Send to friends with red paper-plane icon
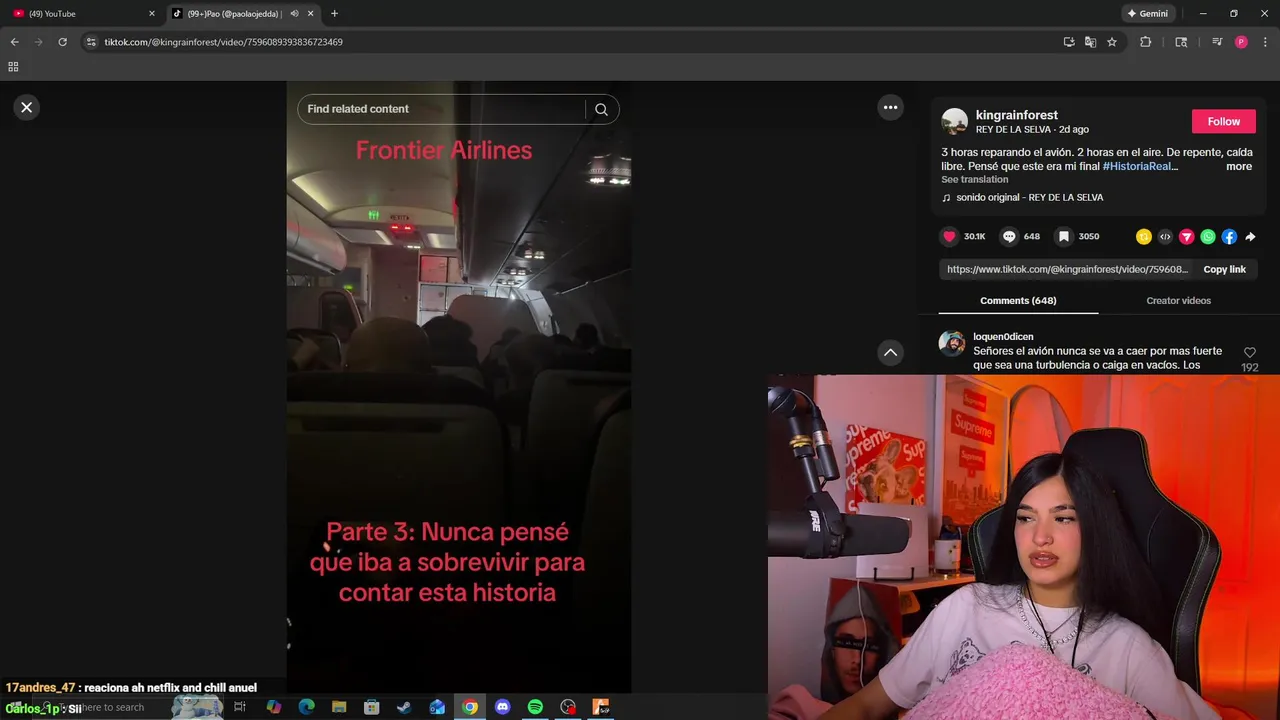 pos(1186,237)
